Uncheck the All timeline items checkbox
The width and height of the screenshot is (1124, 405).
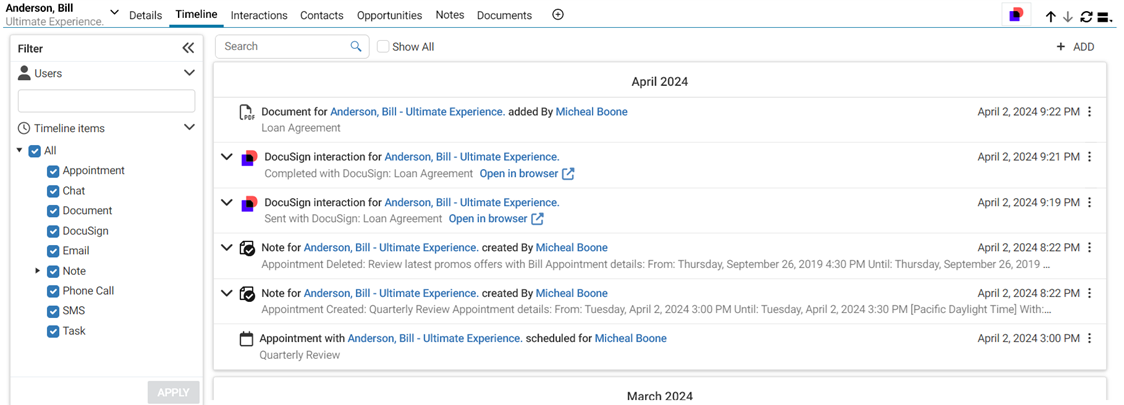click(34, 151)
